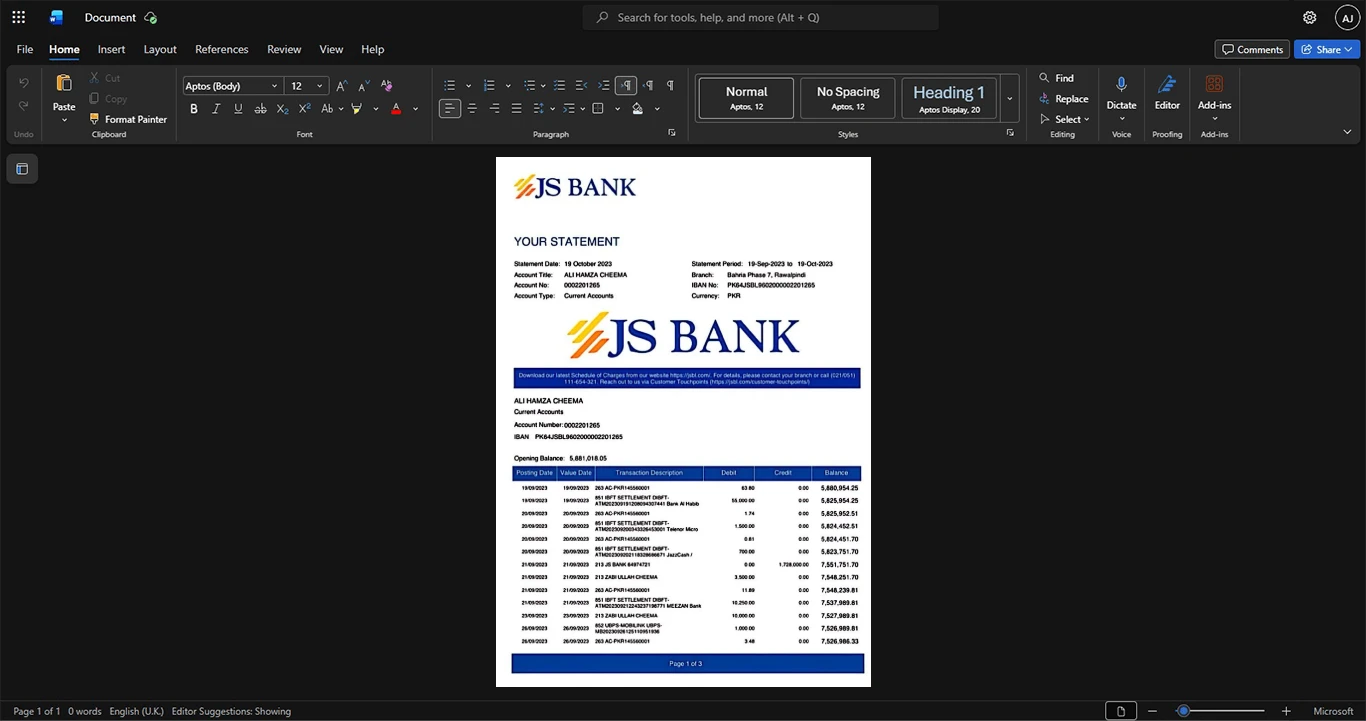1366x721 pixels.
Task: Expand the font color dropdown arrow
Action: 416,109
